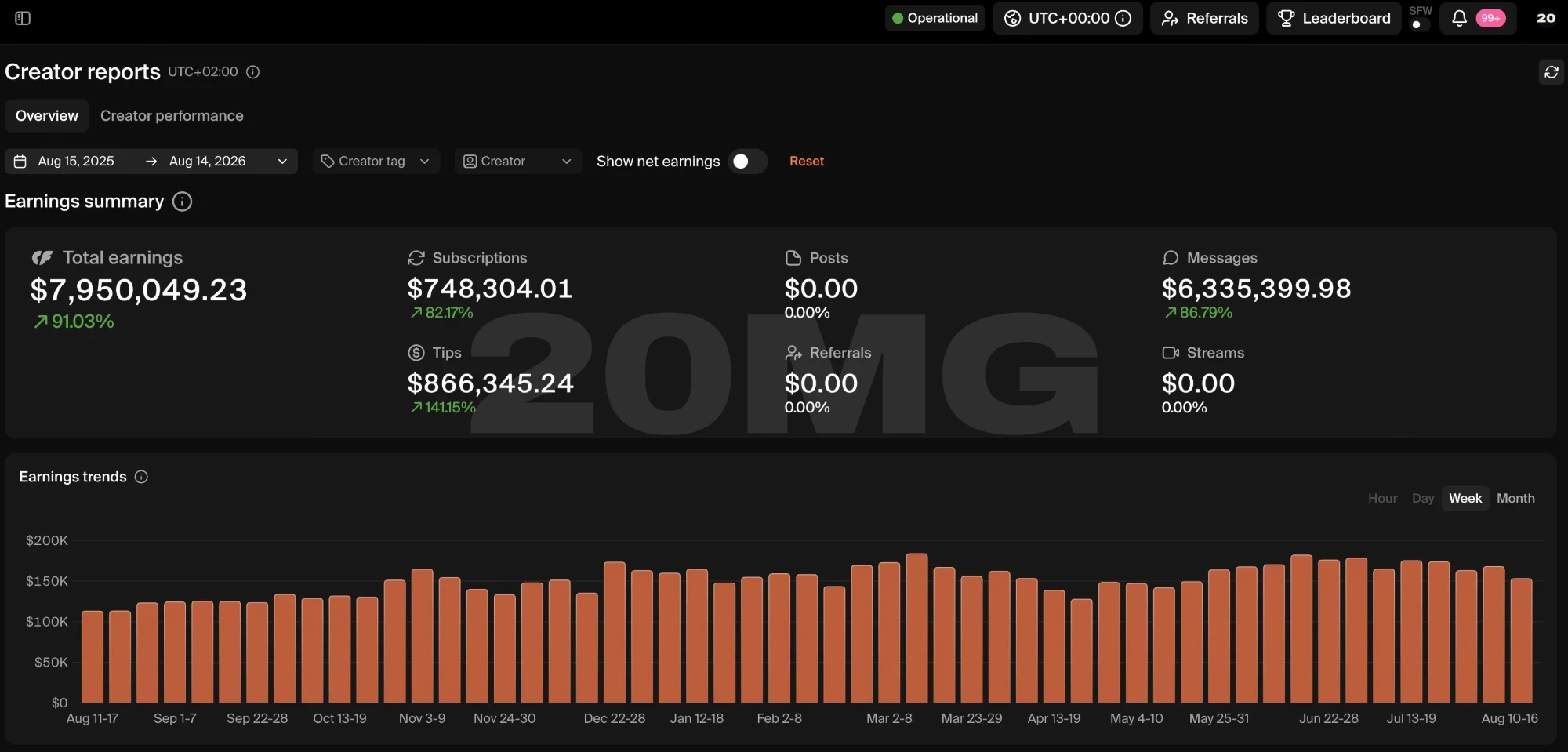Viewport: 1568px width, 752px height.
Task: Click the refresh reports icon
Action: (x=1551, y=72)
